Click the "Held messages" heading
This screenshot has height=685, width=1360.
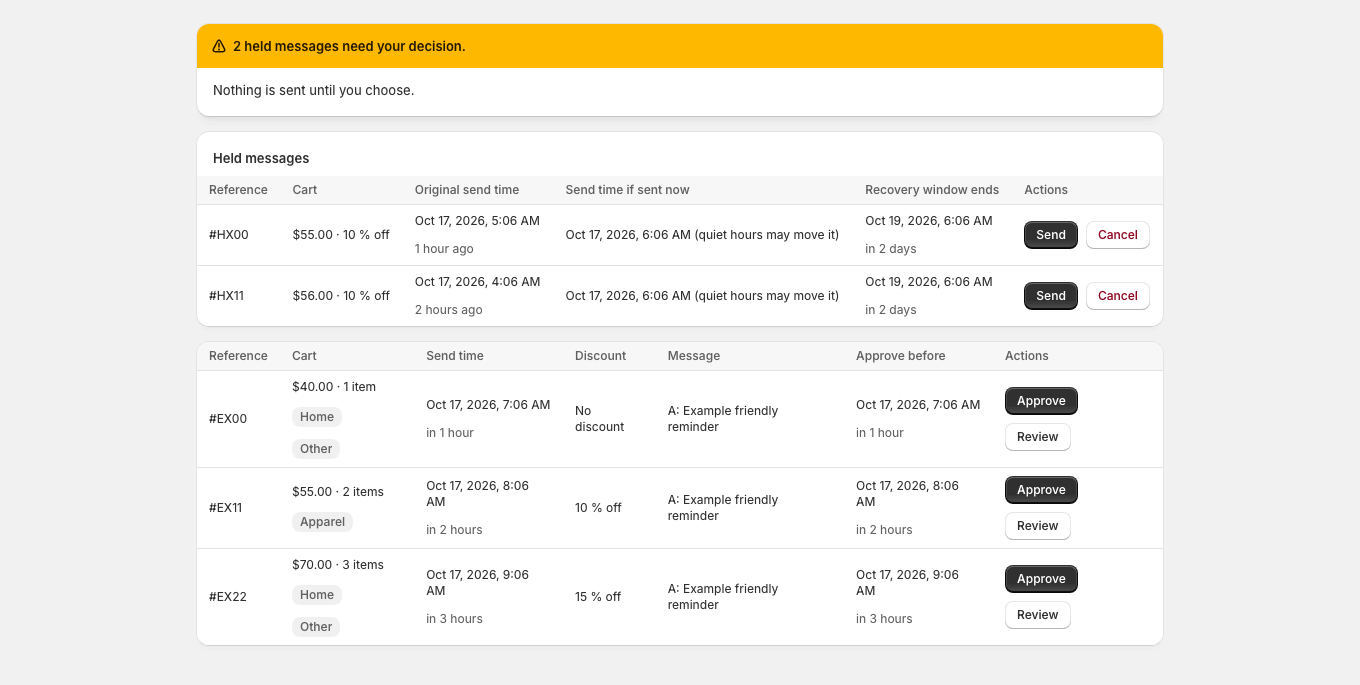[261, 158]
